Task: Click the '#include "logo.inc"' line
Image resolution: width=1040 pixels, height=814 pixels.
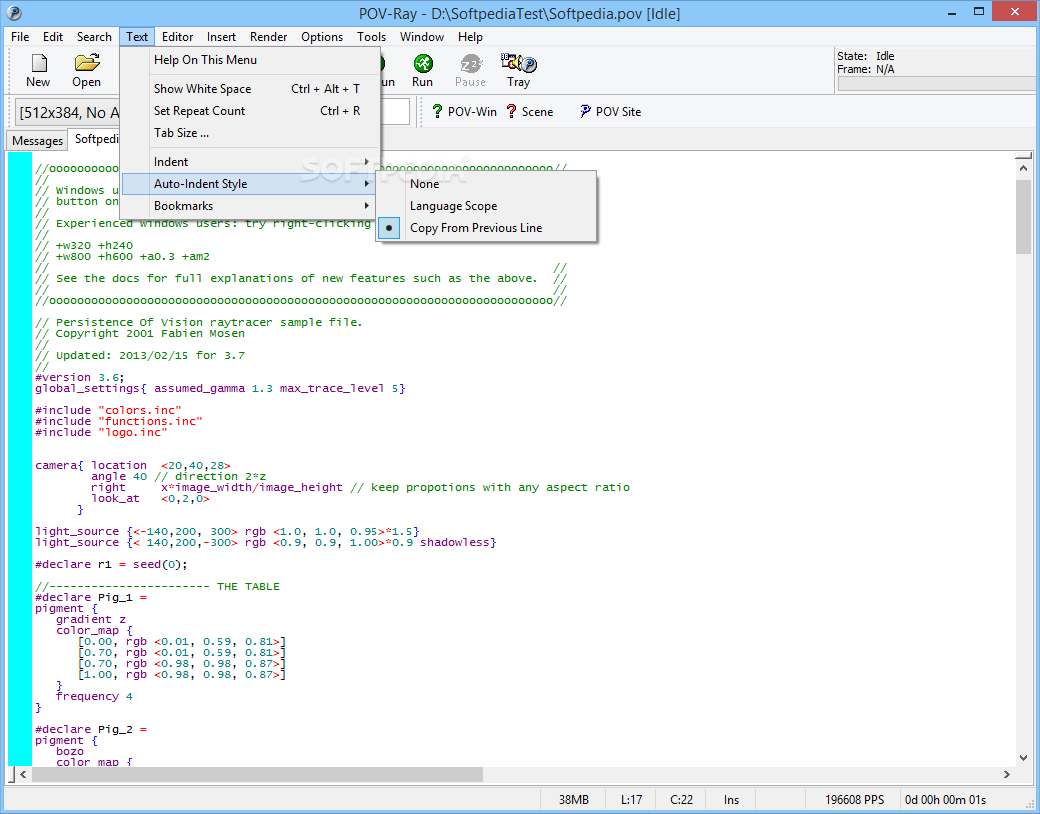Action: [x=101, y=433]
